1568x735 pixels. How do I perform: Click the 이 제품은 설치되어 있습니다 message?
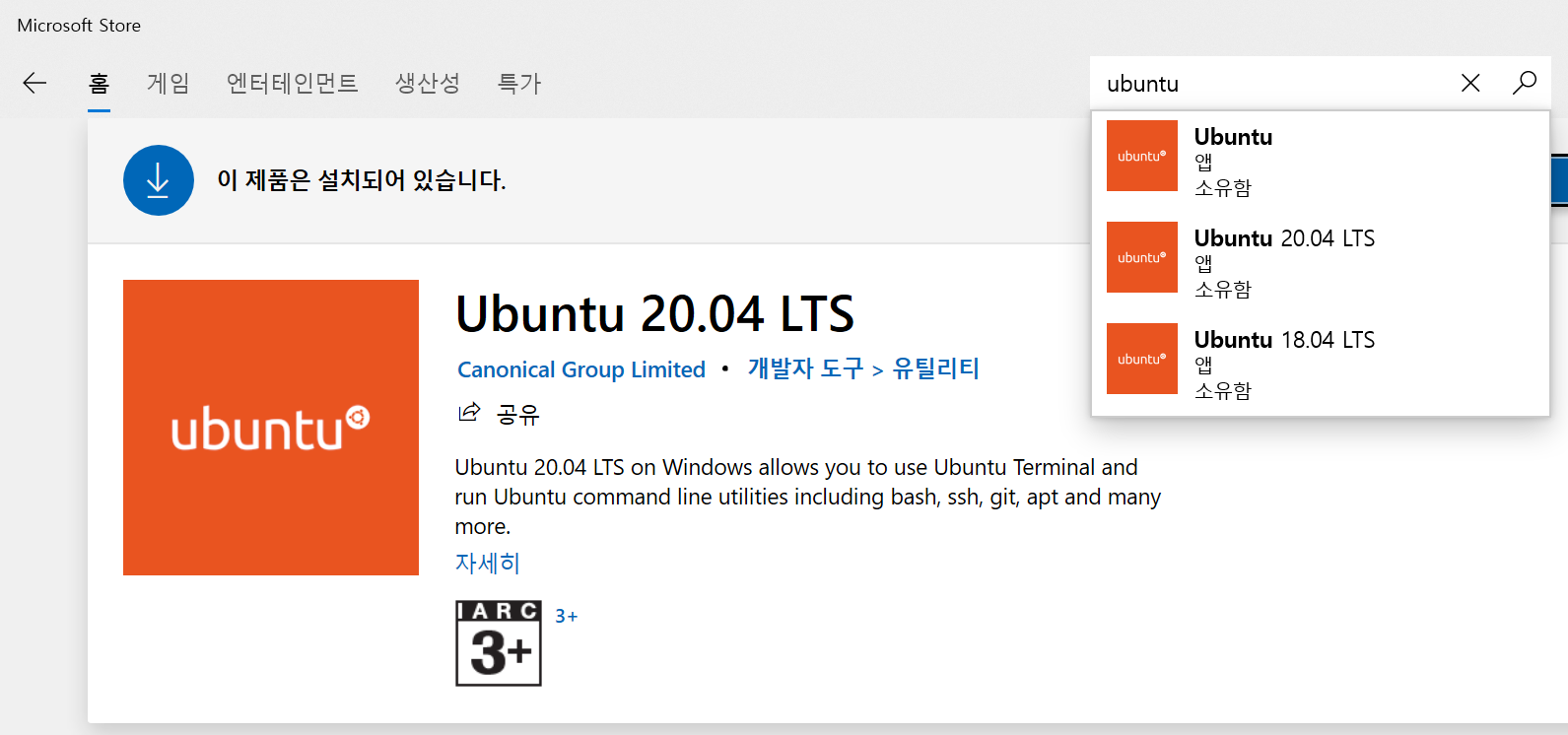pyautogui.click(x=362, y=180)
